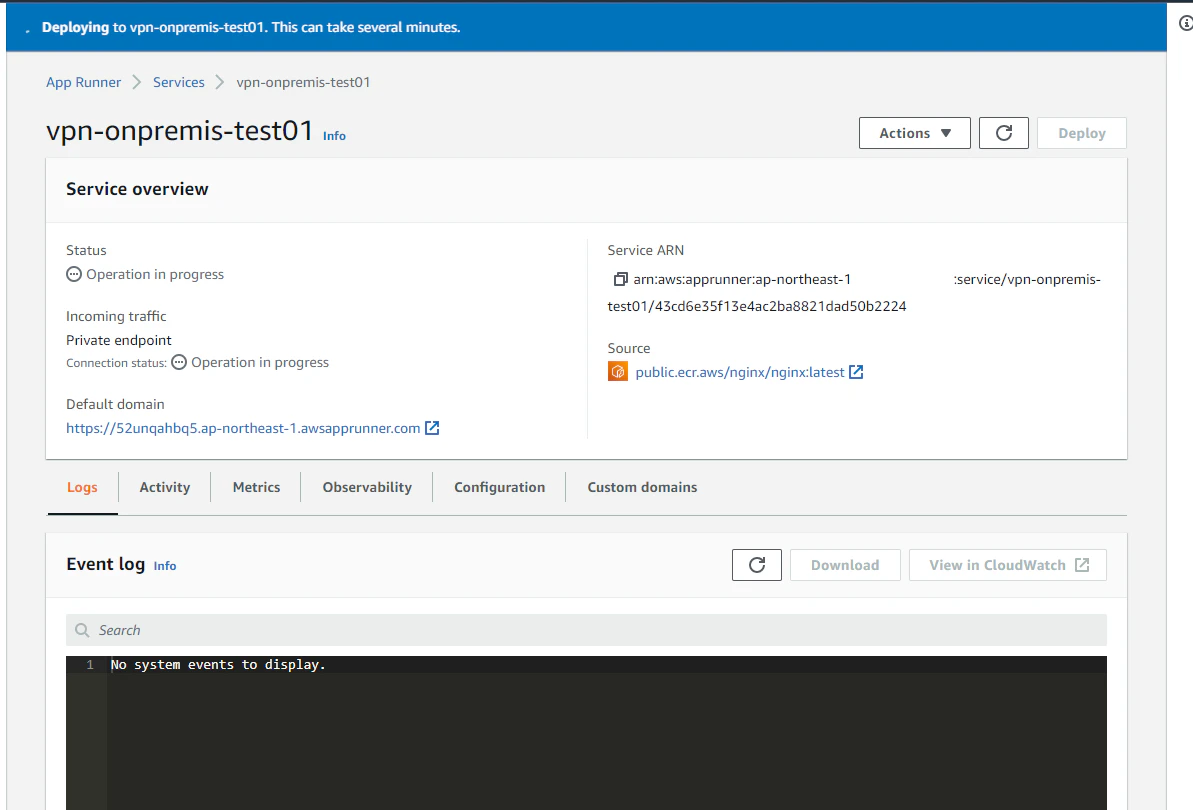Screen dimensions: 1193x810
Task: Open public.ecr.aws/nginx/nginx:latest source link
Action: (x=740, y=372)
